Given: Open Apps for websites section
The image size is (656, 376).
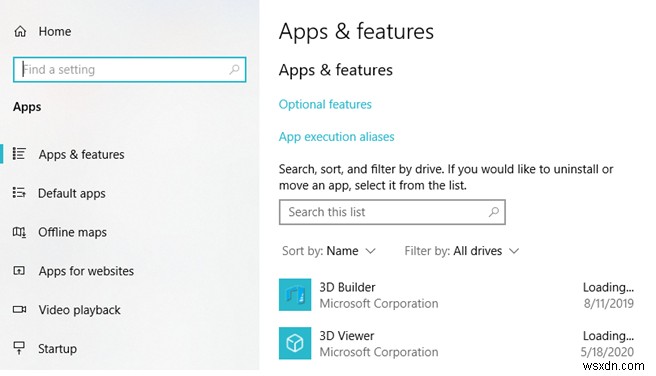Looking at the screenshot, I should pos(86,271).
